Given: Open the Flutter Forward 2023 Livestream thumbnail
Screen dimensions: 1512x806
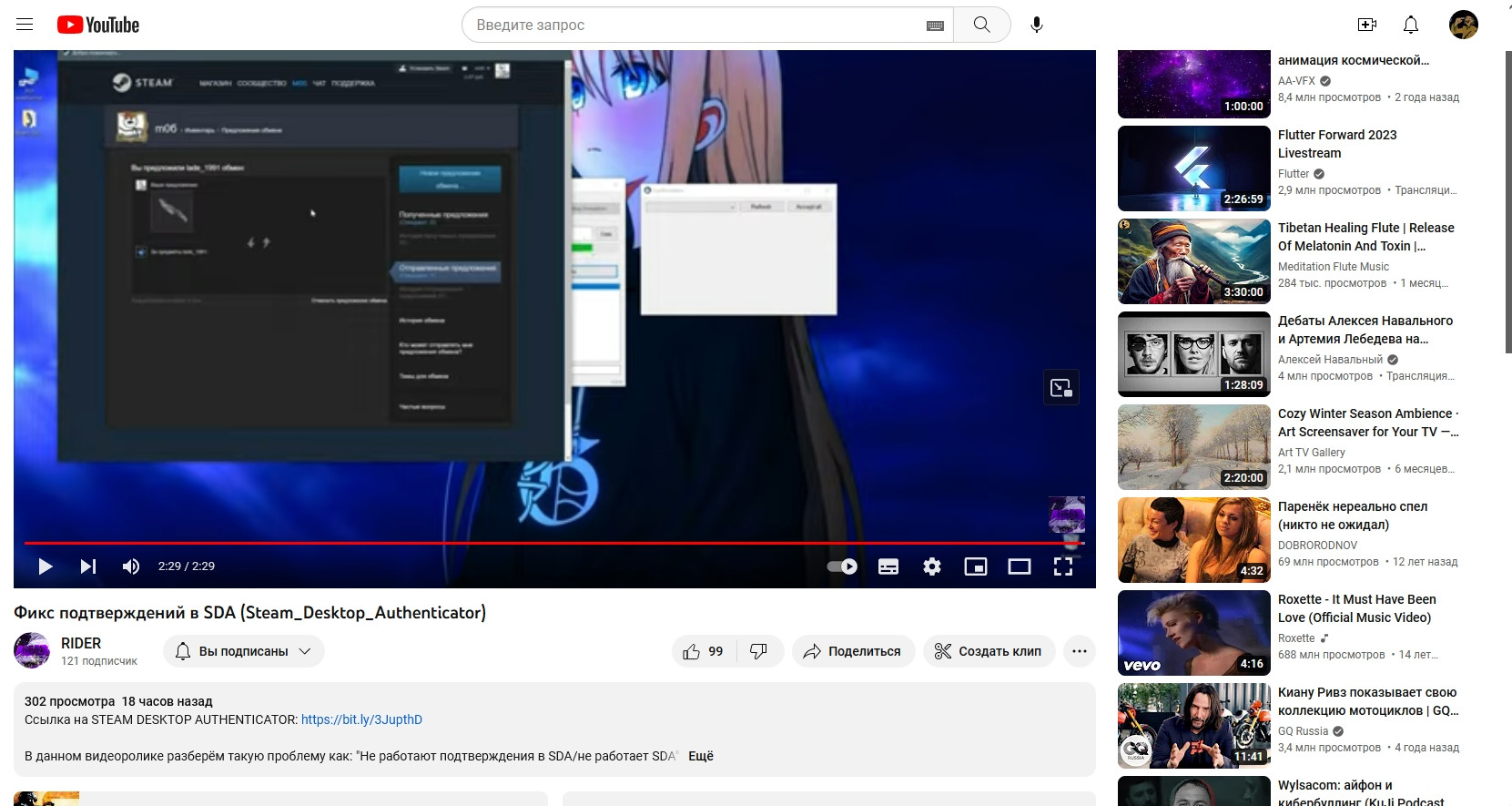Looking at the screenshot, I should 1194,168.
